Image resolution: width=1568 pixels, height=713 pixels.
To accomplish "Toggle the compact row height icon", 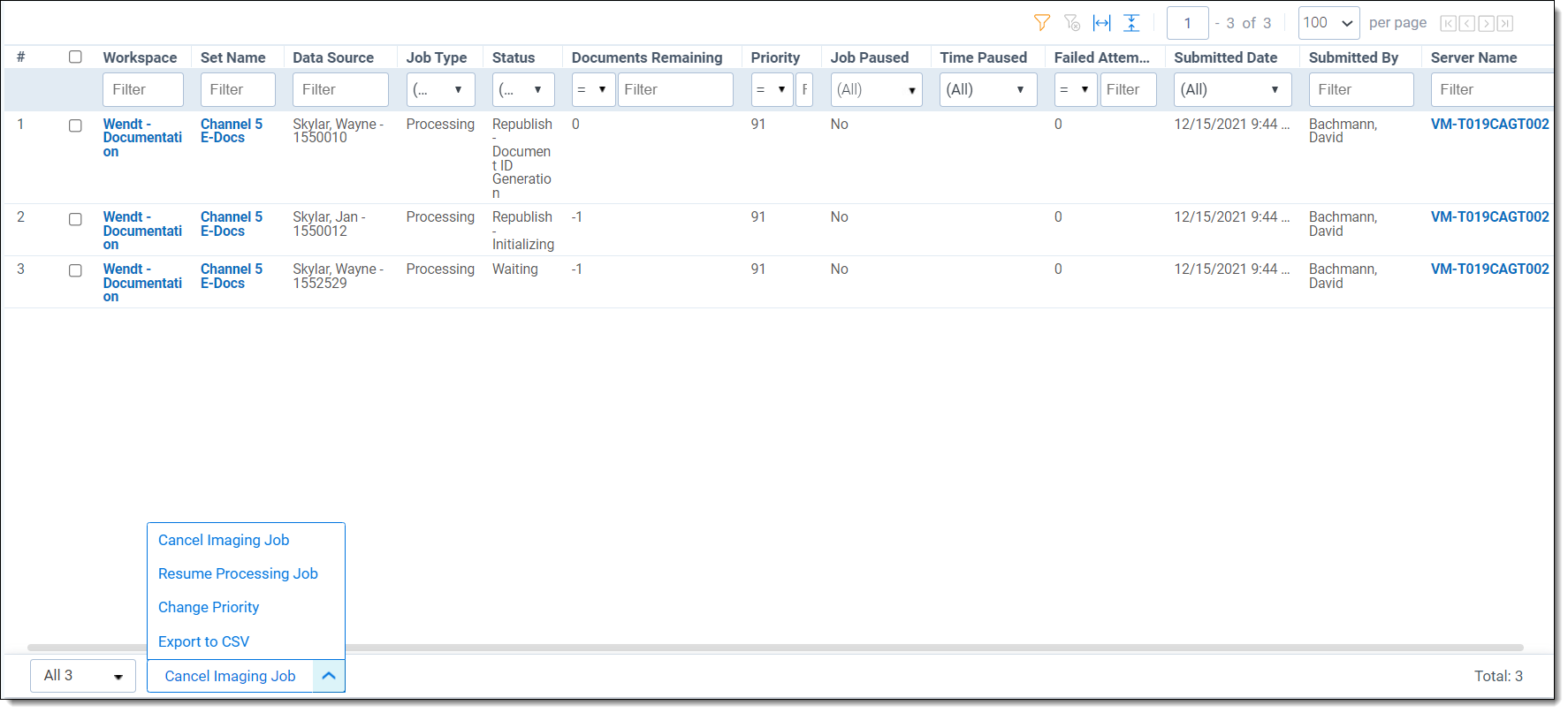I will coord(1131,23).
